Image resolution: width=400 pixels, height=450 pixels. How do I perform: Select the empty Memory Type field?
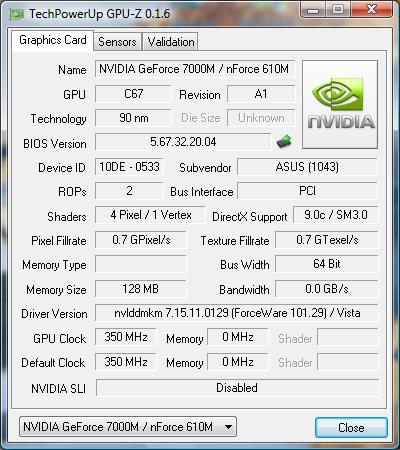(x=140, y=264)
